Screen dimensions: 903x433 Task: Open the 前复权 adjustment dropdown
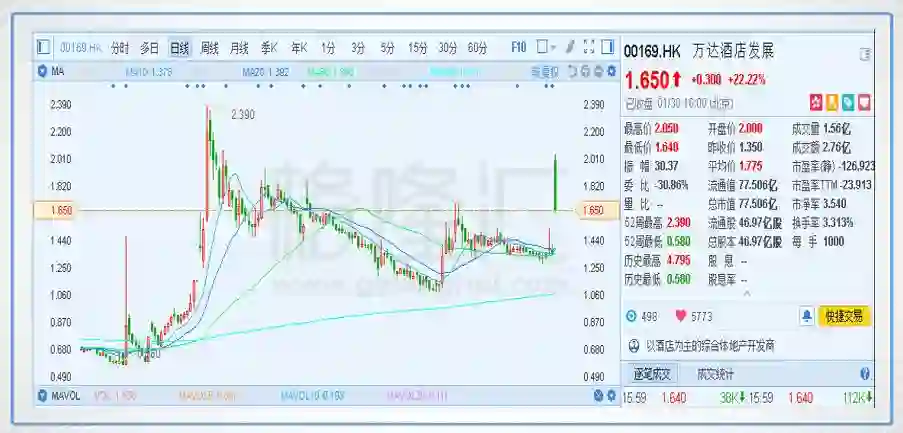point(544,72)
